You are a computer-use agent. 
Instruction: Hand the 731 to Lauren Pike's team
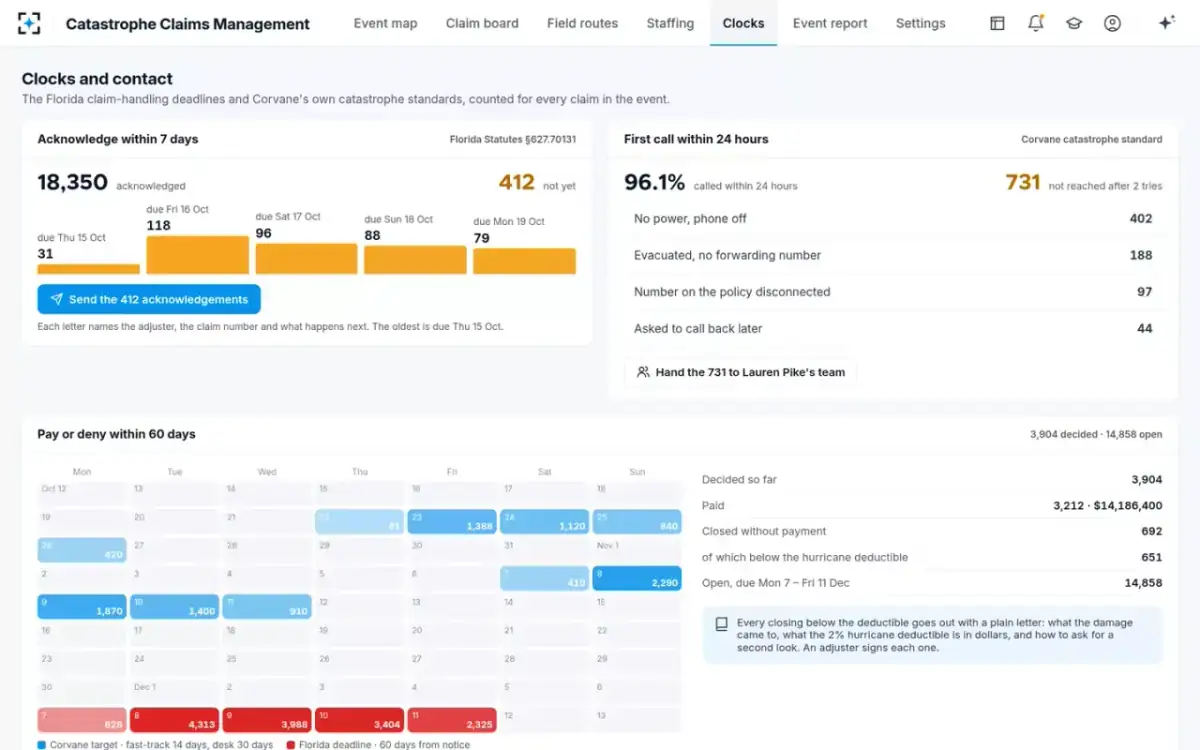(740, 372)
